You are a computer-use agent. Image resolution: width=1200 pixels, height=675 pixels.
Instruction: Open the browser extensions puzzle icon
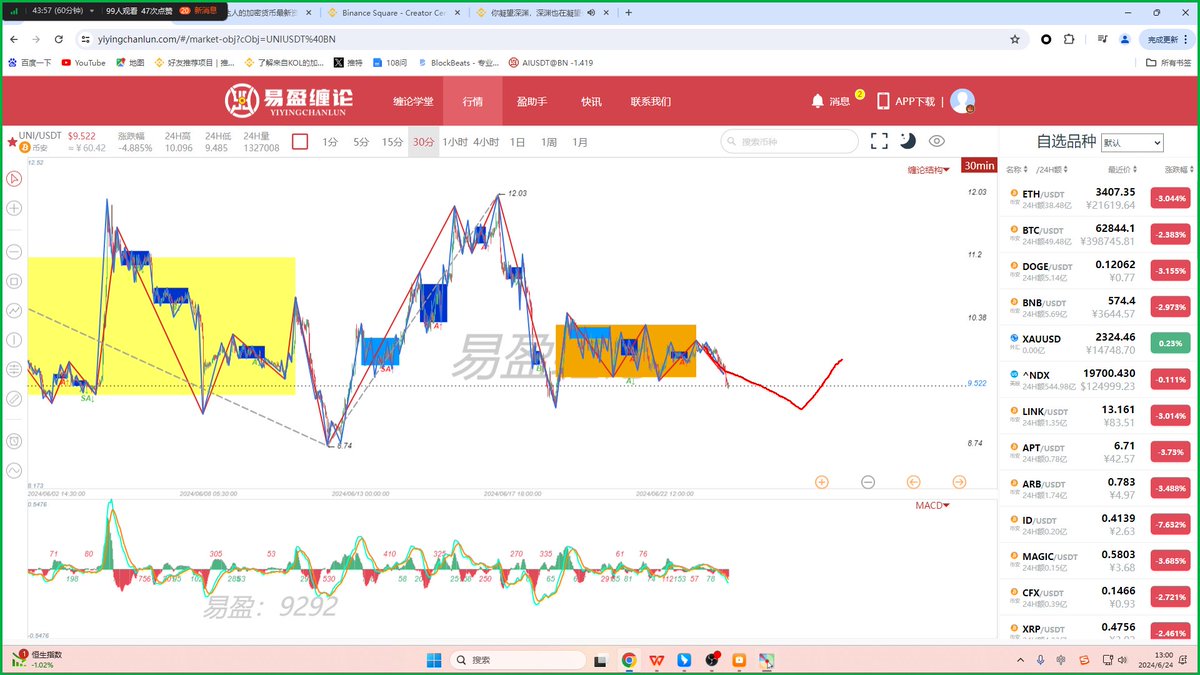(1069, 39)
